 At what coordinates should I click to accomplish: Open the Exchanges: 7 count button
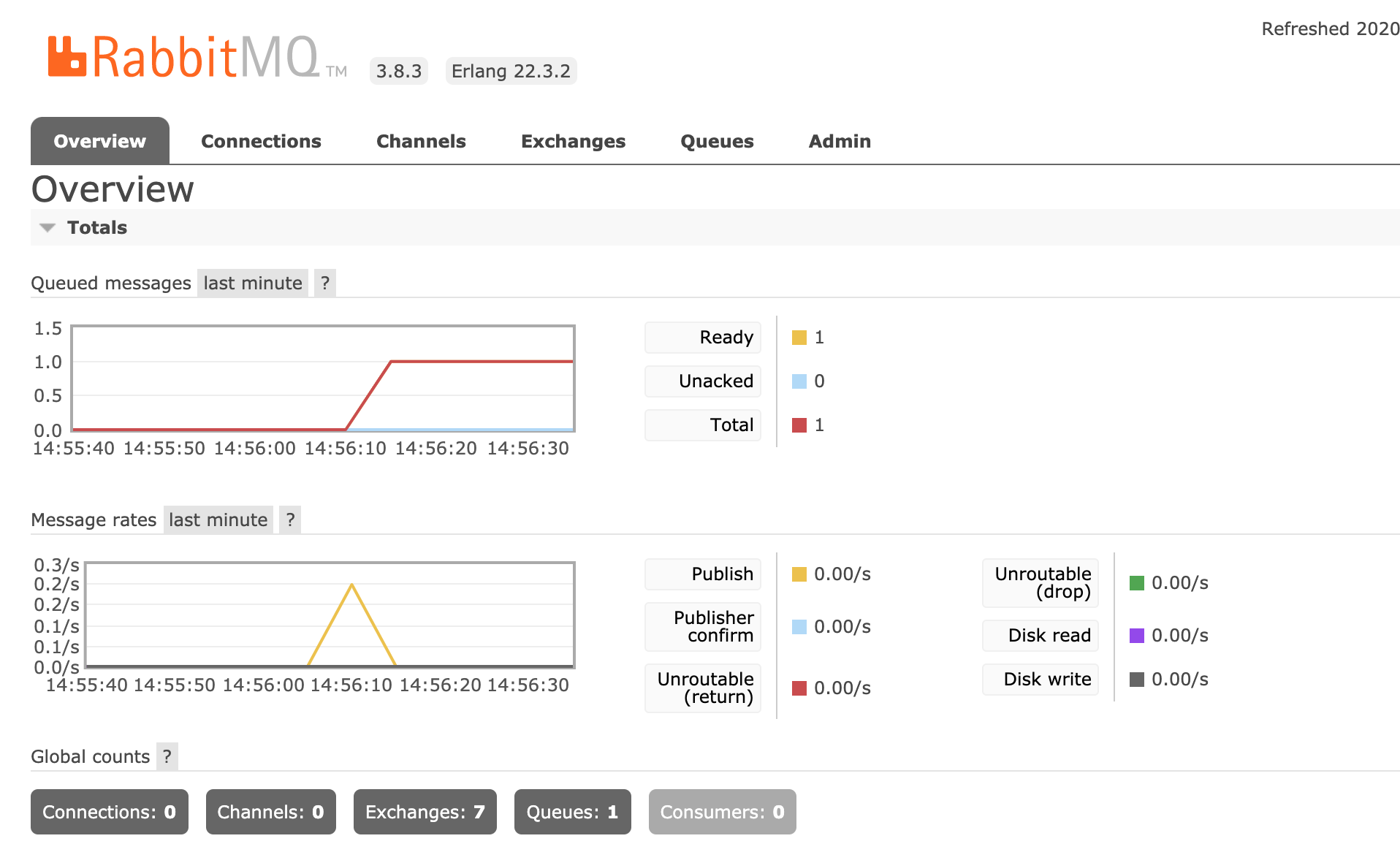click(425, 812)
